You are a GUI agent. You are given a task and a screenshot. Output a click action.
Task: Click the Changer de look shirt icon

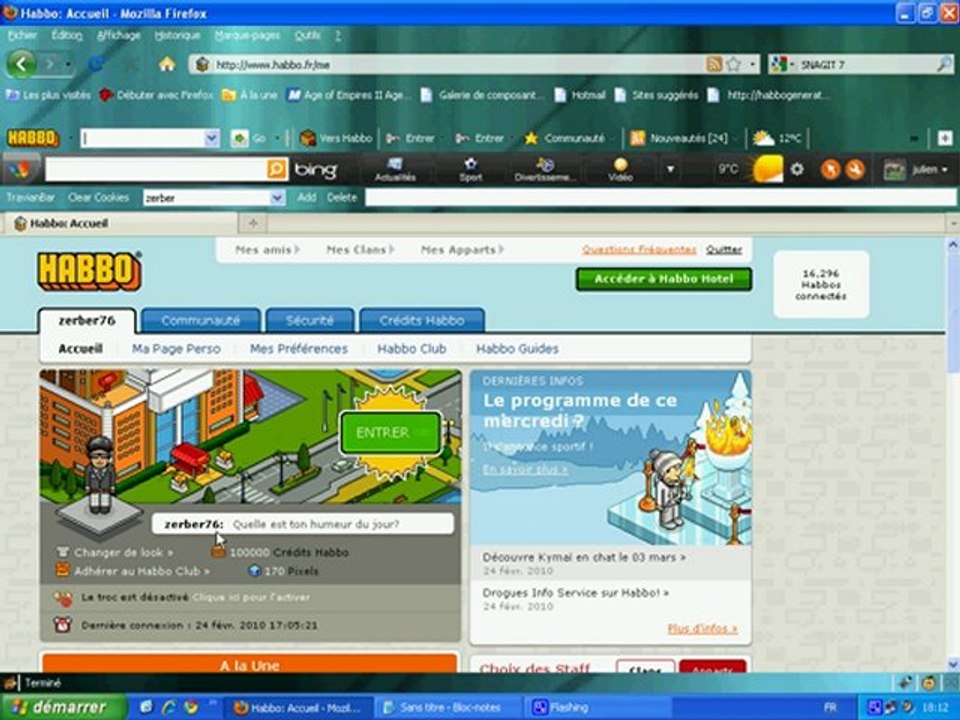pos(62,552)
